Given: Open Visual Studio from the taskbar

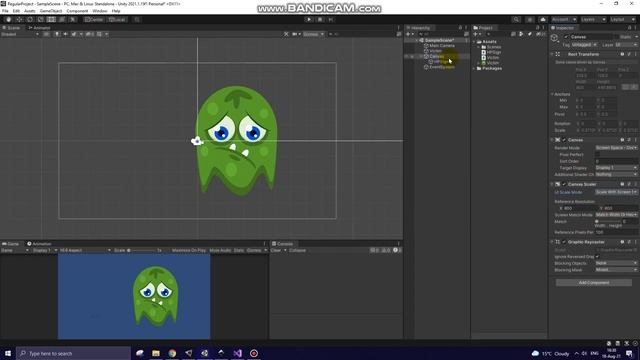Looking at the screenshot, I should tap(238, 353).
